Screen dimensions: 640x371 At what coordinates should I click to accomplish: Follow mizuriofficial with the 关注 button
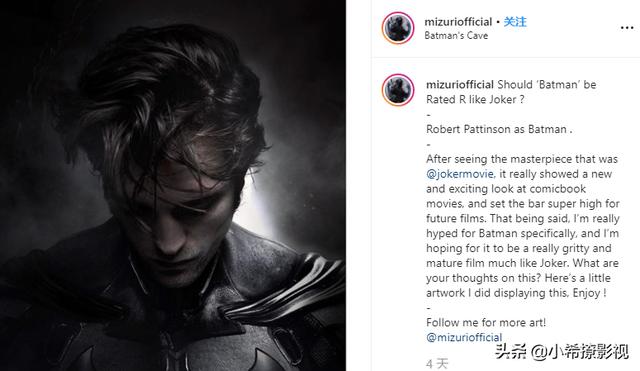tap(515, 22)
